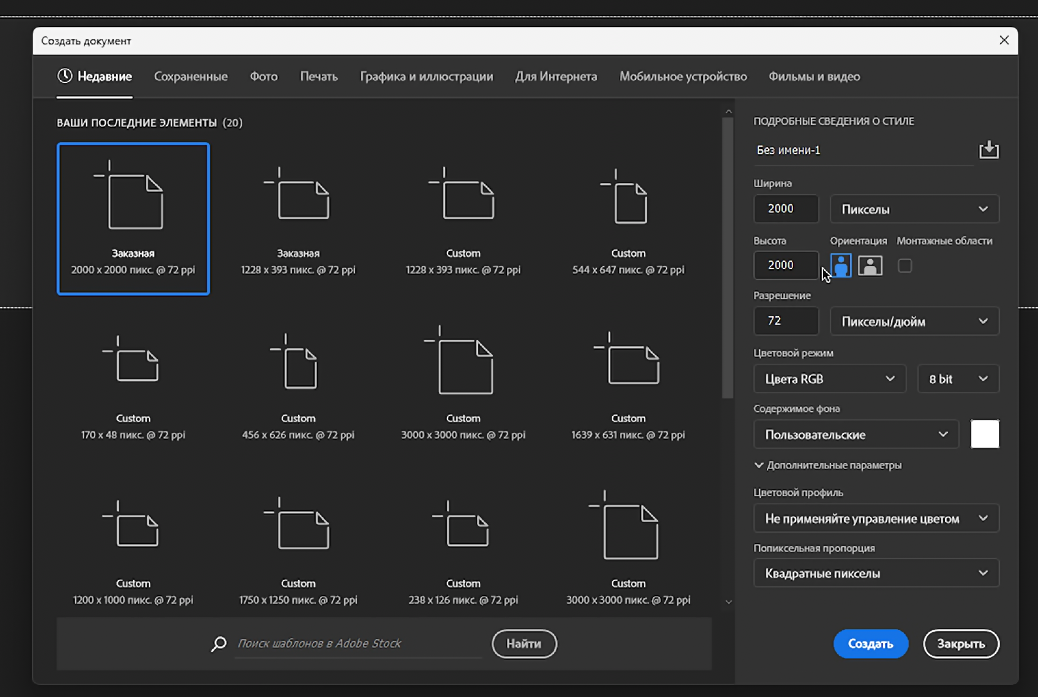Click the Найти search button
1038x697 pixels.
pyautogui.click(x=524, y=643)
